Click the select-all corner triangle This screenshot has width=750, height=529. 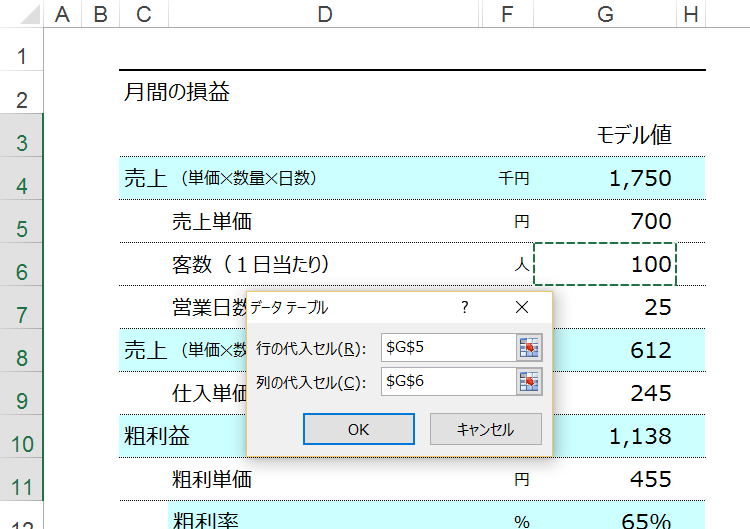coord(31,14)
